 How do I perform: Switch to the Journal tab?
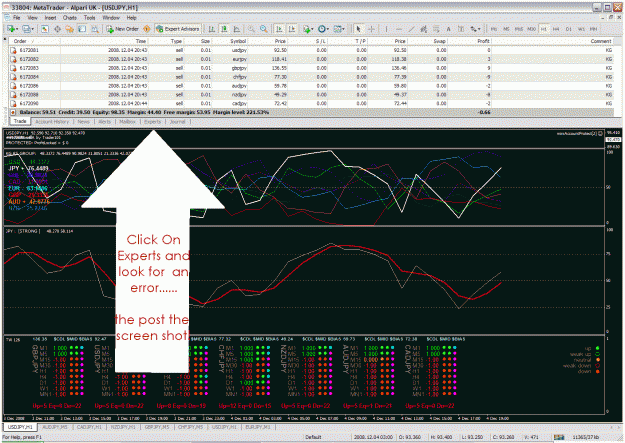(x=177, y=122)
